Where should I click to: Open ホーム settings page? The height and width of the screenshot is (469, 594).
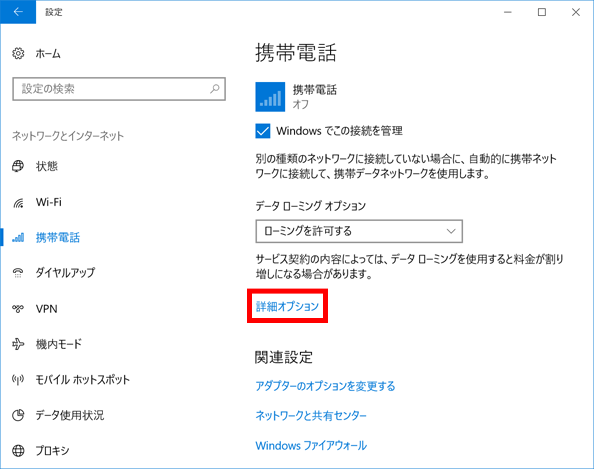[x=48, y=54]
